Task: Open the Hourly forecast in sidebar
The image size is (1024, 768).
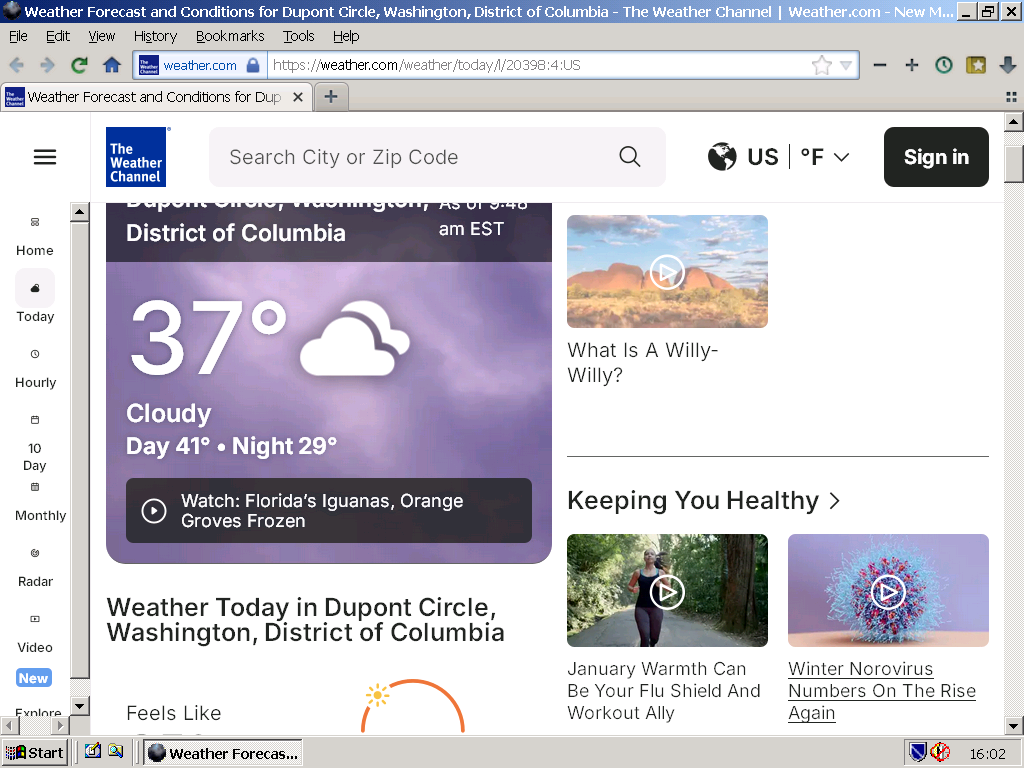Action: click(35, 368)
